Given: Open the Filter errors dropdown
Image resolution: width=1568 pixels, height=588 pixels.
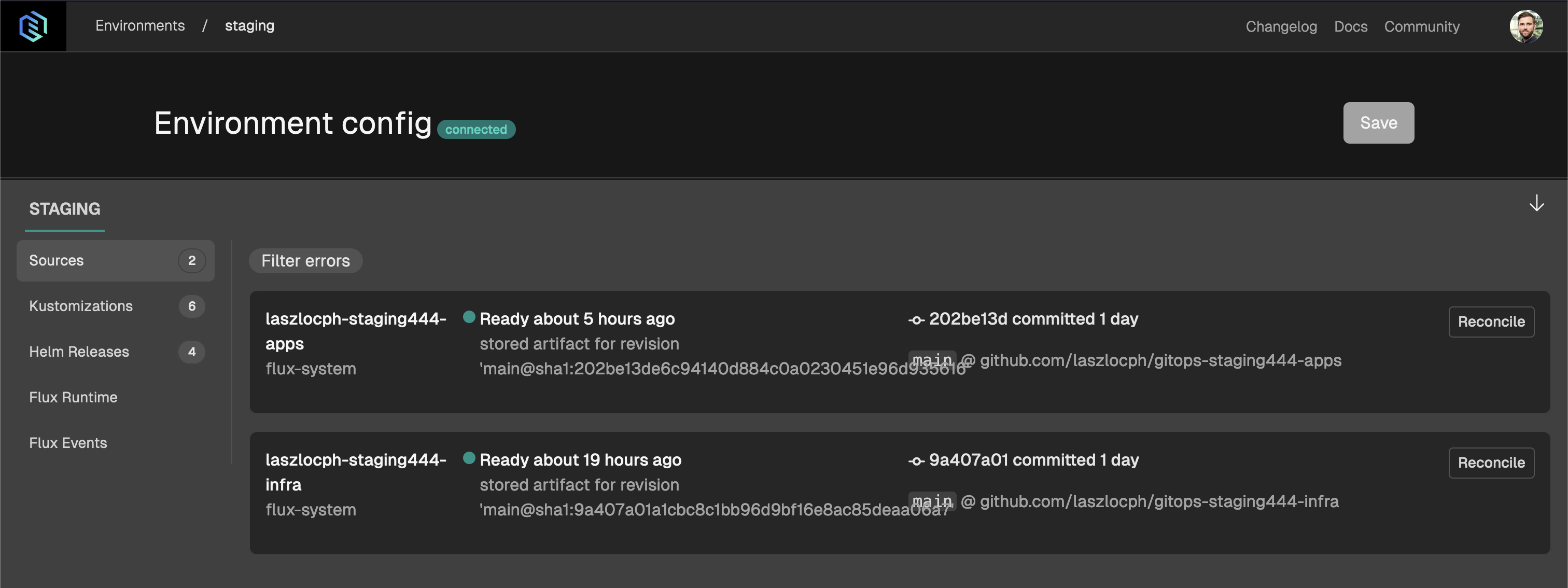Looking at the screenshot, I should point(306,260).
